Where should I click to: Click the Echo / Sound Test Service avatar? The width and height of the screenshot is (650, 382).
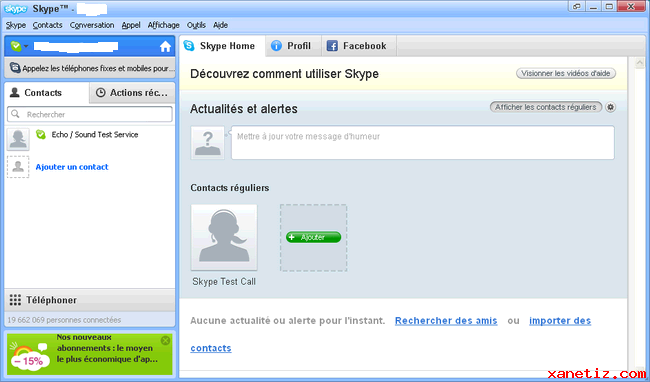18,139
